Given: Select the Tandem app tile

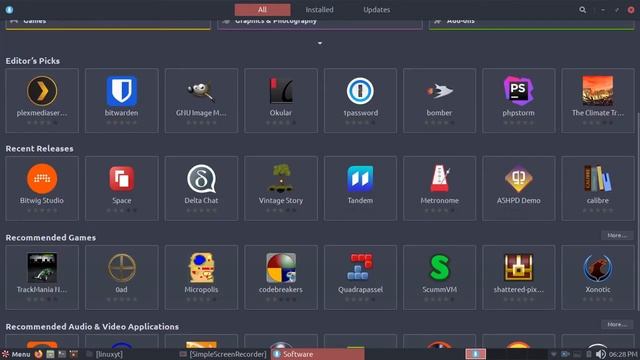Looking at the screenshot, I should [x=360, y=188].
